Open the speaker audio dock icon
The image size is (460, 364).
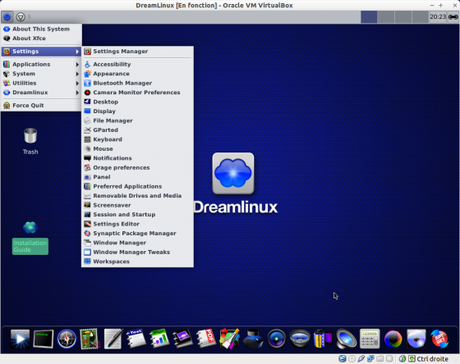pyautogui.click(x=346, y=339)
